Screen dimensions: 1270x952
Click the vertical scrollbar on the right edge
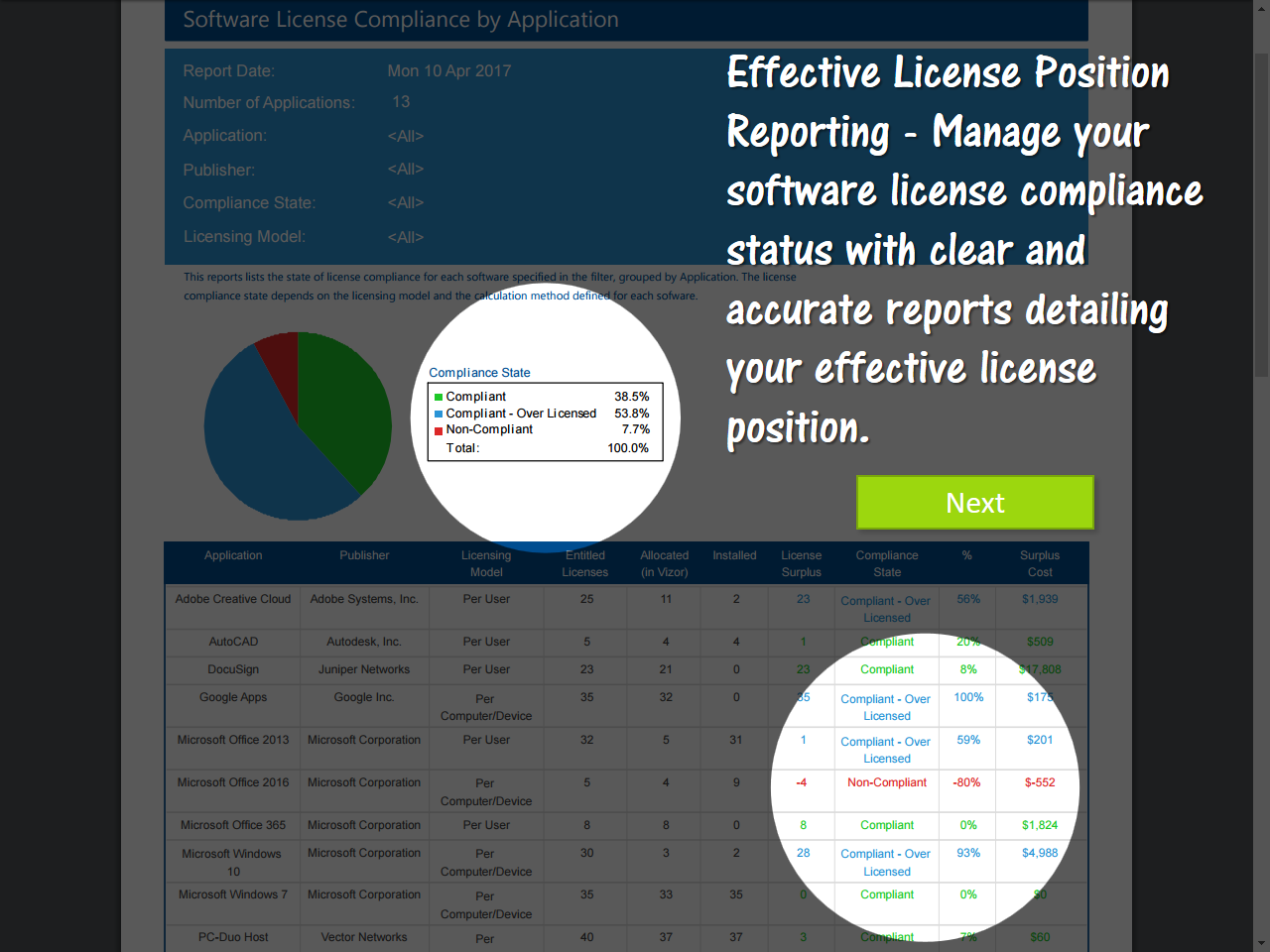coord(1261,214)
